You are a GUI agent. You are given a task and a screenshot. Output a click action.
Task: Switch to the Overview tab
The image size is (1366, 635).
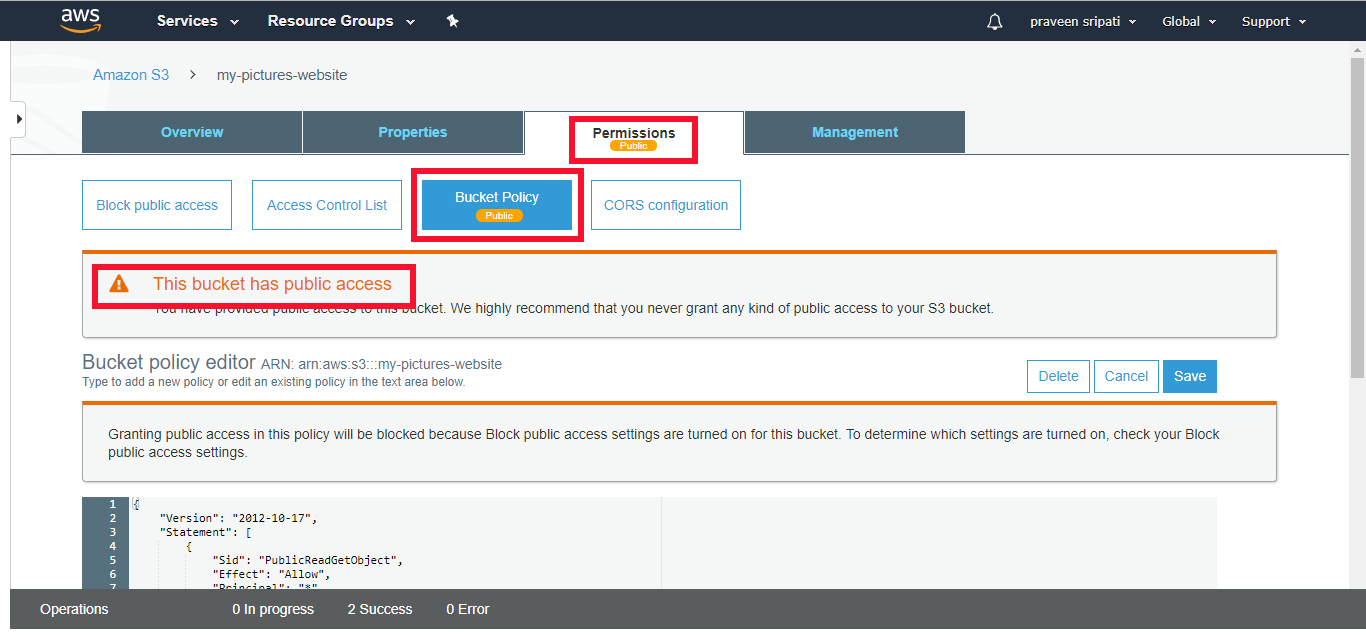tap(191, 131)
